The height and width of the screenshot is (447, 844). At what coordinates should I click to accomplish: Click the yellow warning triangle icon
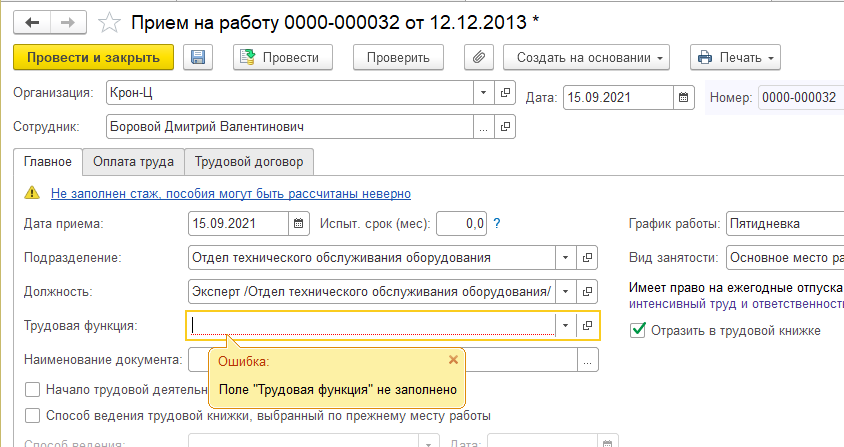click(x=32, y=192)
